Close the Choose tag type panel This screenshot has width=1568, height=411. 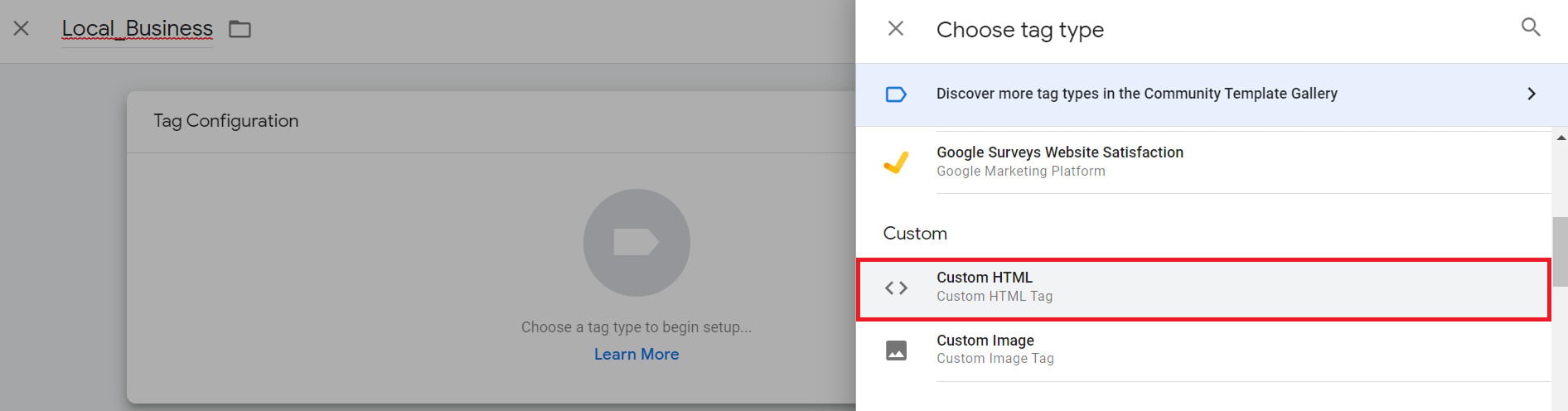(x=896, y=29)
